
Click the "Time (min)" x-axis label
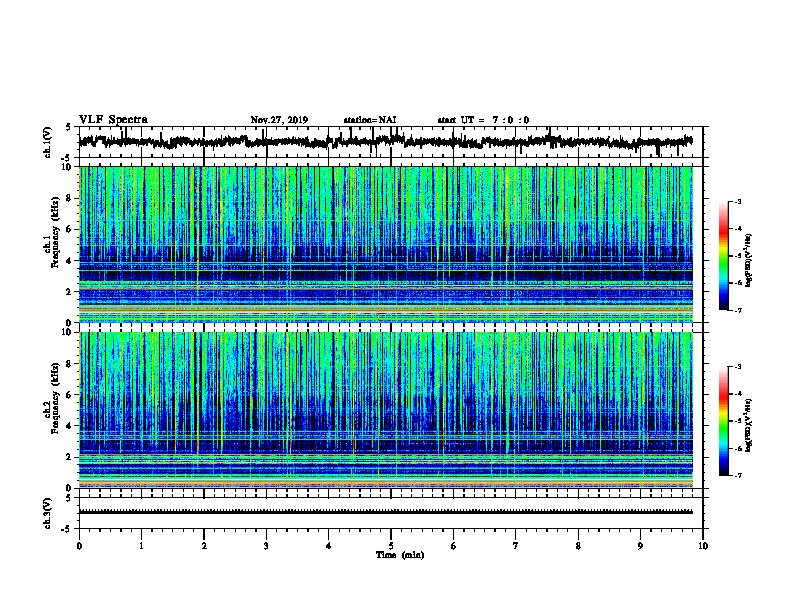(x=400, y=555)
